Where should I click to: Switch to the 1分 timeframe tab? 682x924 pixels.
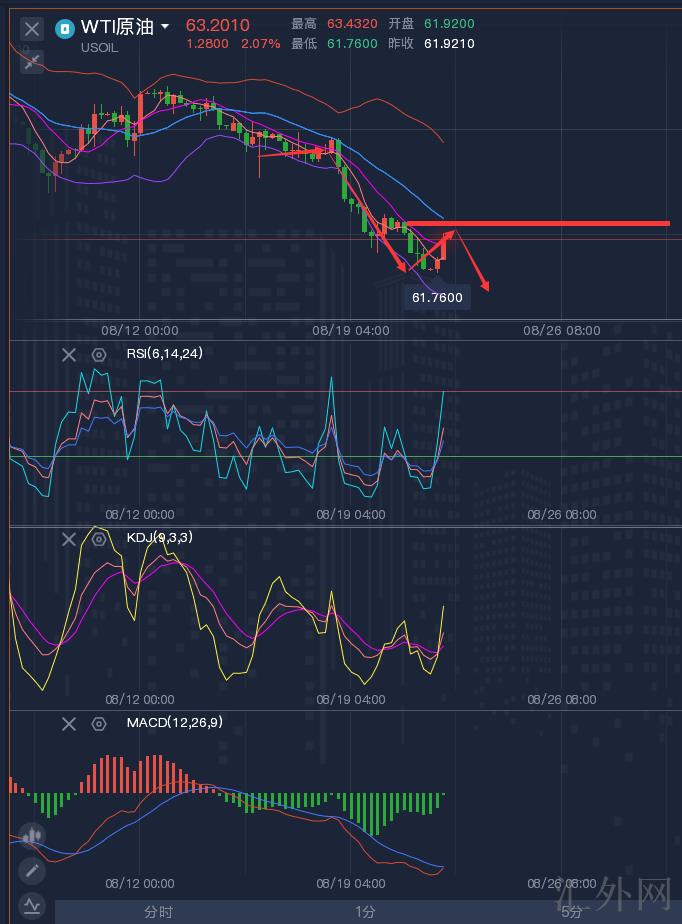[365, 912]
